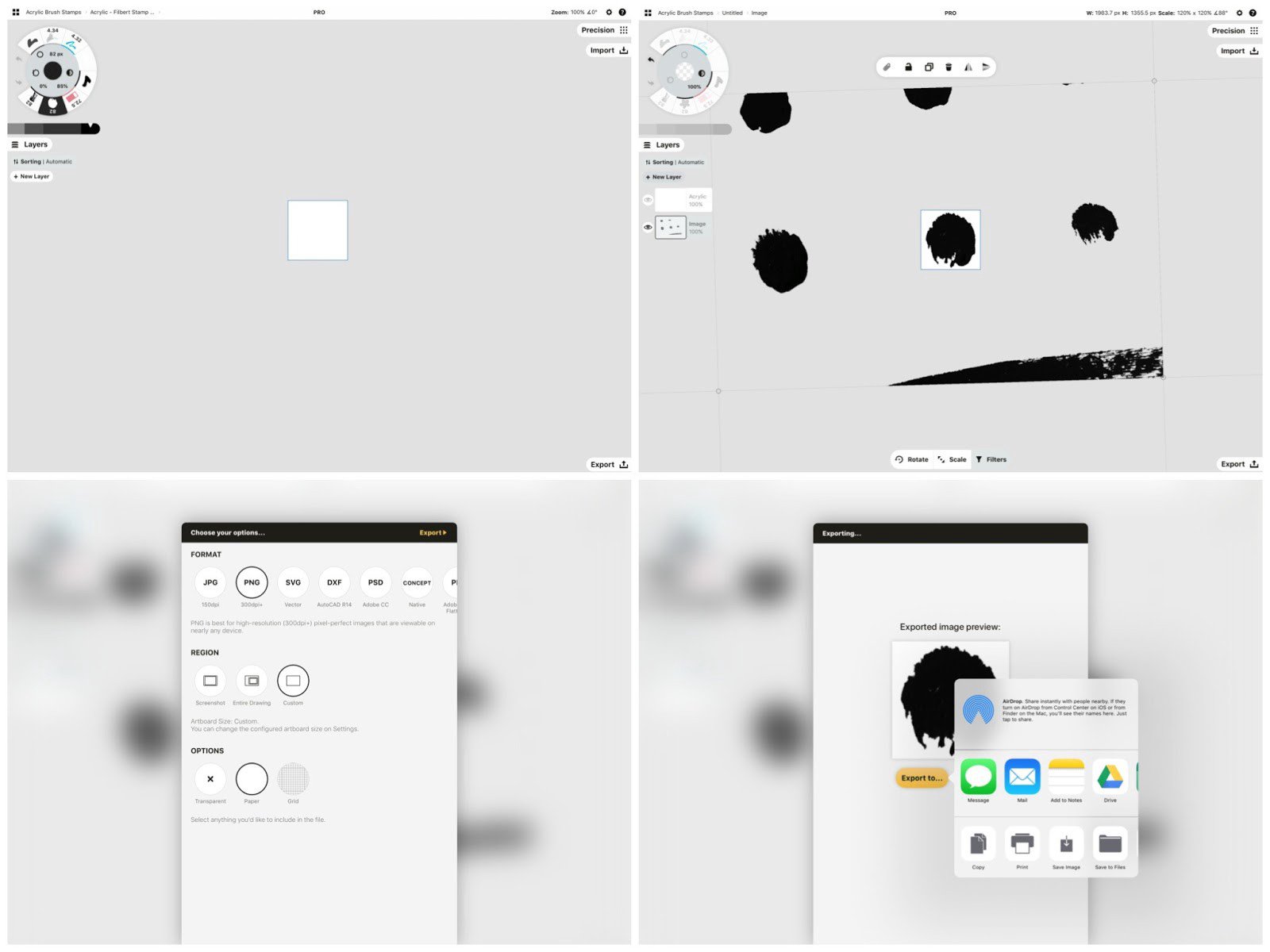
Task: Select the blue pen tool labeled 4.32
Action: click(x=73, y=42)
